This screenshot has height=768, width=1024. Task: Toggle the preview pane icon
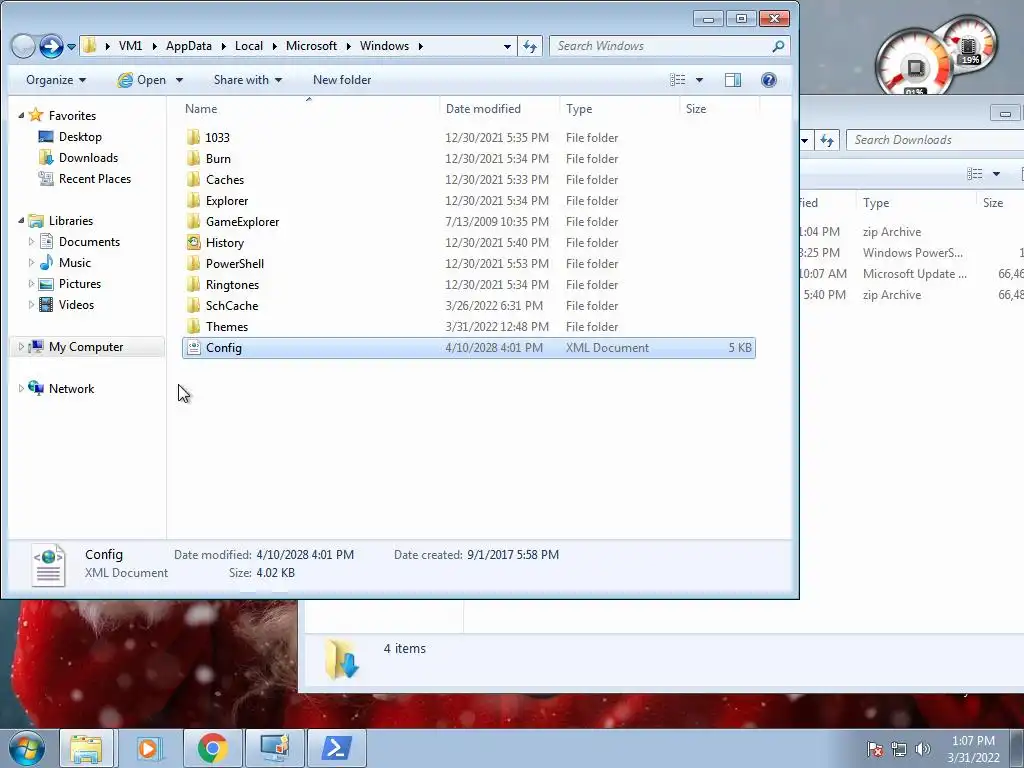(733, 80)
